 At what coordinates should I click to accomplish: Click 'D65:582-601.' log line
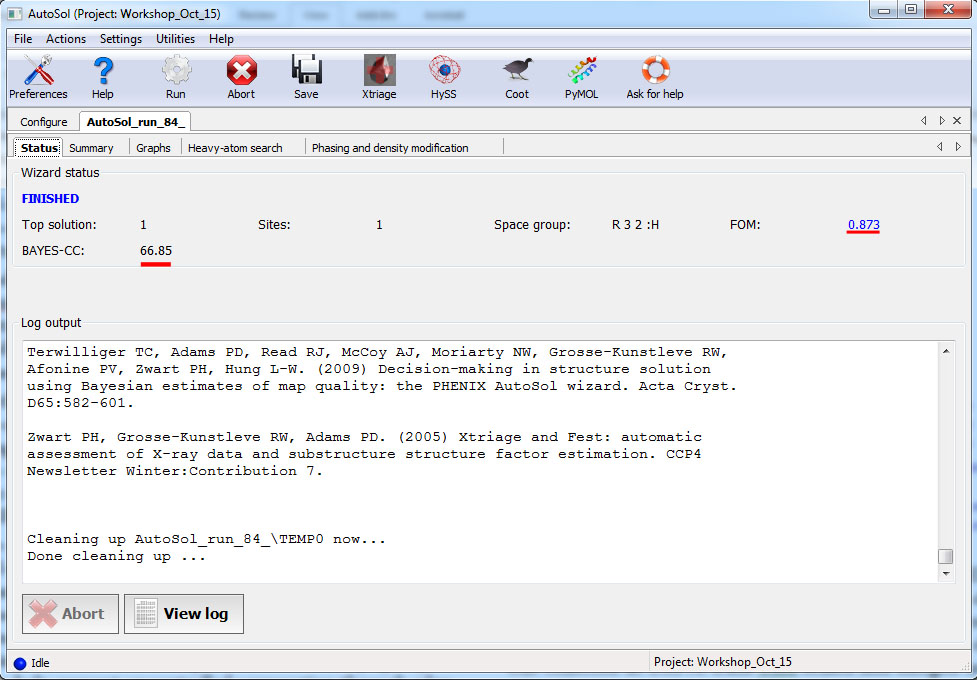tap(80, 403)
